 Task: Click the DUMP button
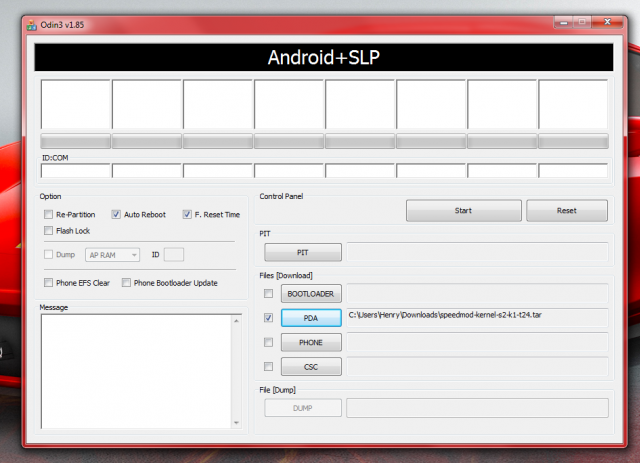[x=303, y=408]
